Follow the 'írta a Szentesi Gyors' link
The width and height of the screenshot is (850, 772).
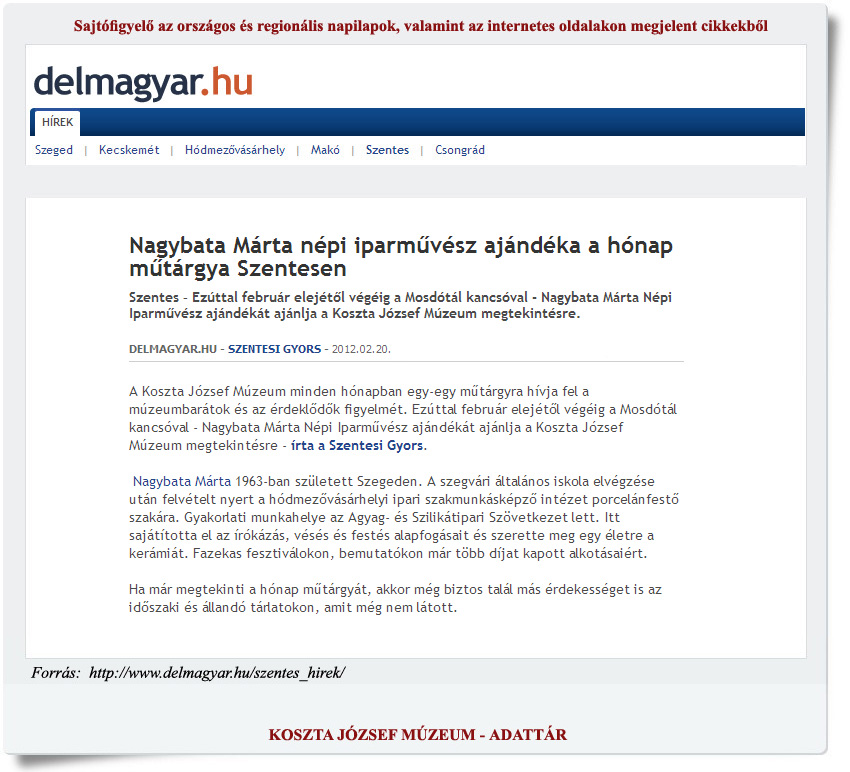point(357,446)
